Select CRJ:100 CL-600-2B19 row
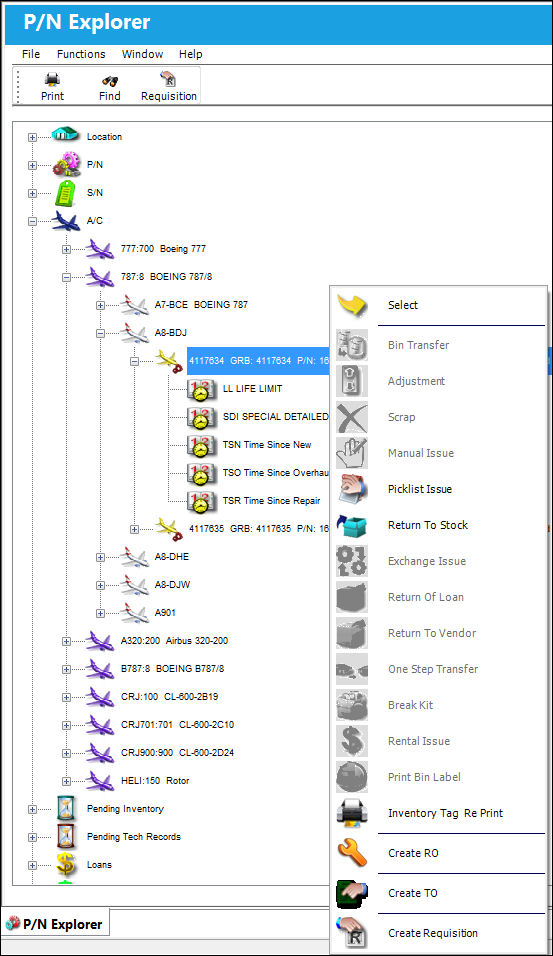This screenshot has height=956, width=553. coord(169,697)
